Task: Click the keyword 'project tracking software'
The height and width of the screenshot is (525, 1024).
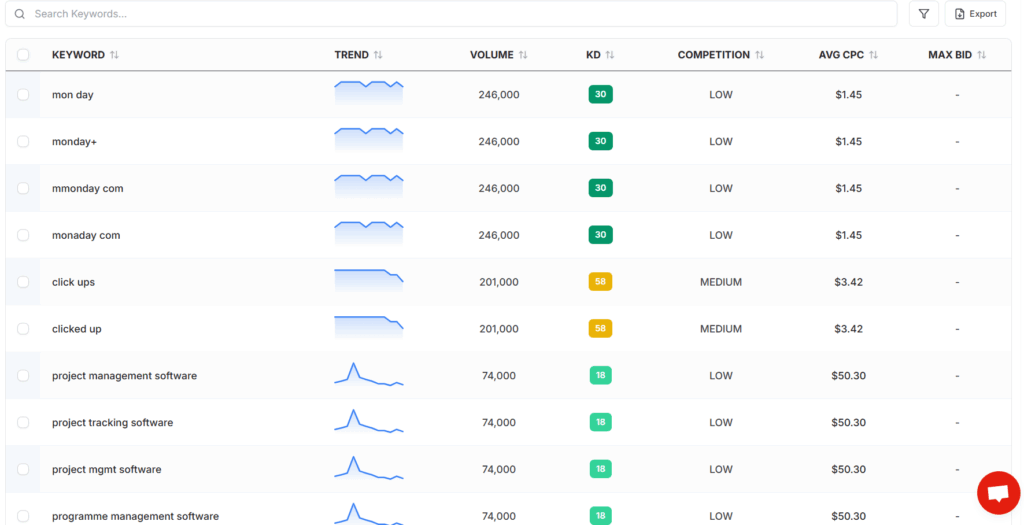Action: [x=112, y=422]
